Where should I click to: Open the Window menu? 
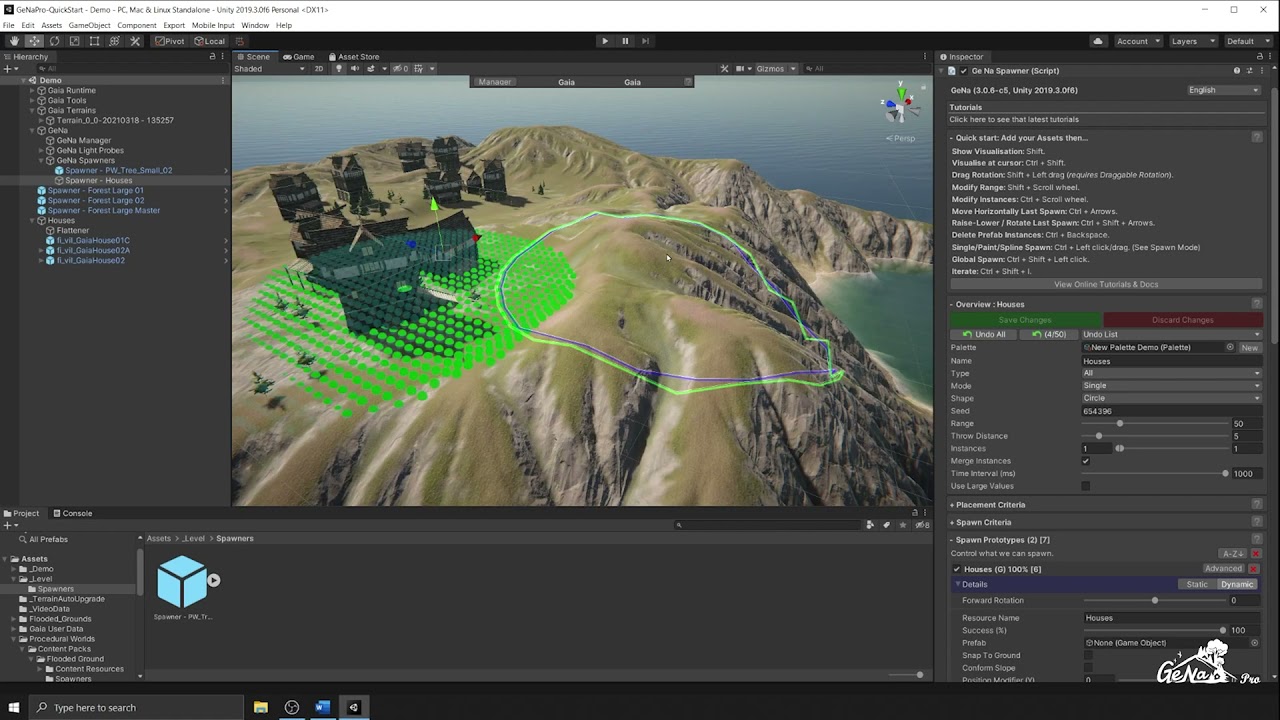255,25
